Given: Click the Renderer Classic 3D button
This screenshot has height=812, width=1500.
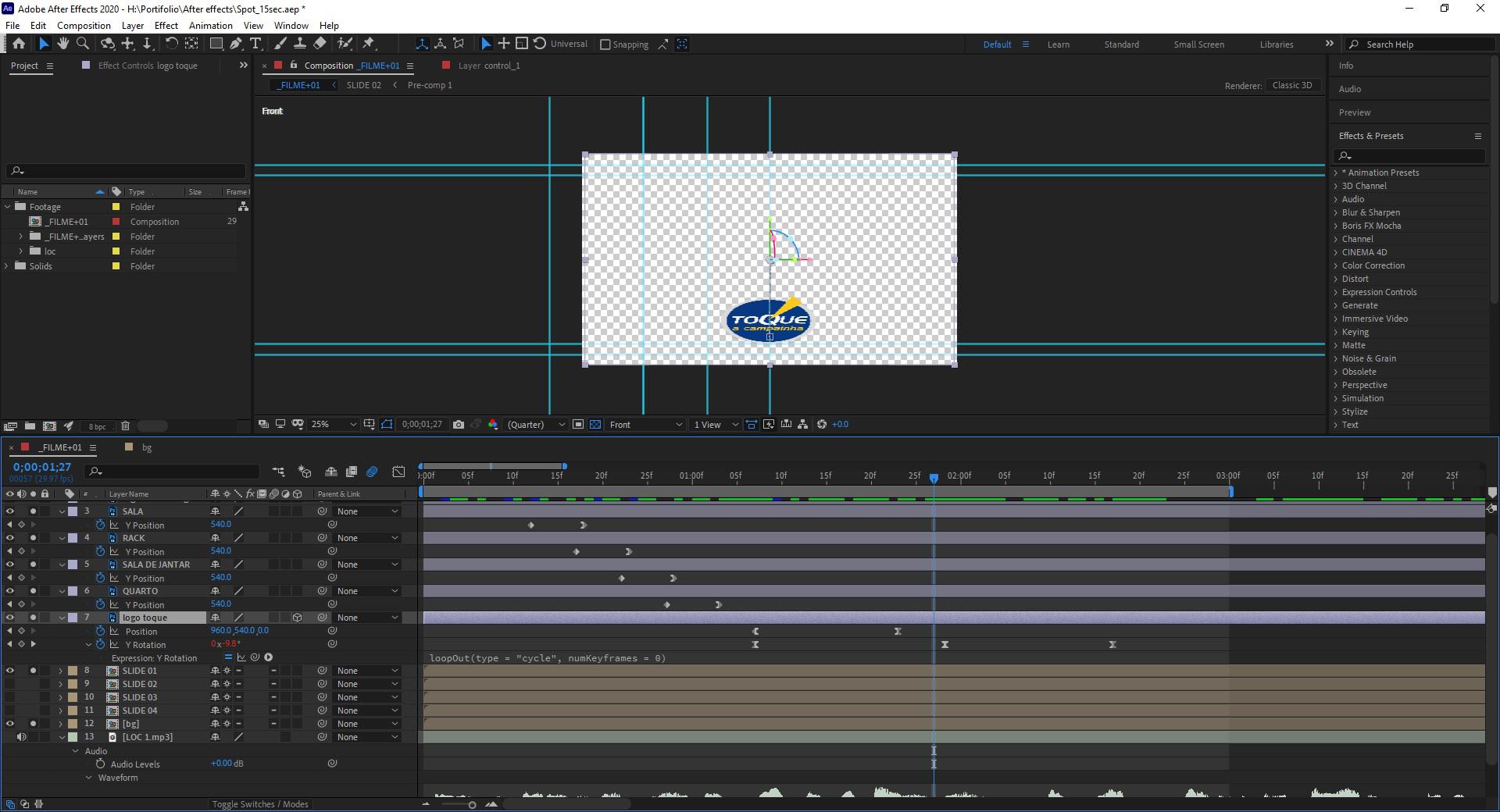Looking at the screenshot, I should [x=1292, y=85].
